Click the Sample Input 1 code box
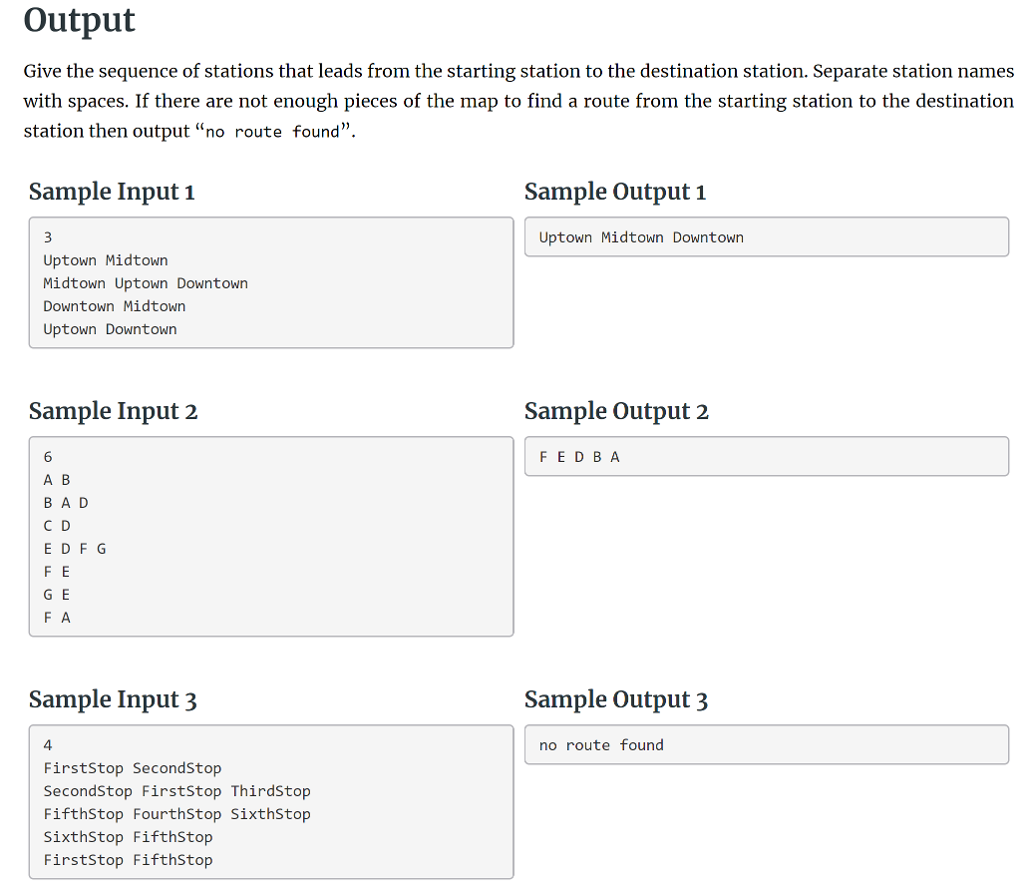Viewport: 1024px width, 893px height. (270, 283)
